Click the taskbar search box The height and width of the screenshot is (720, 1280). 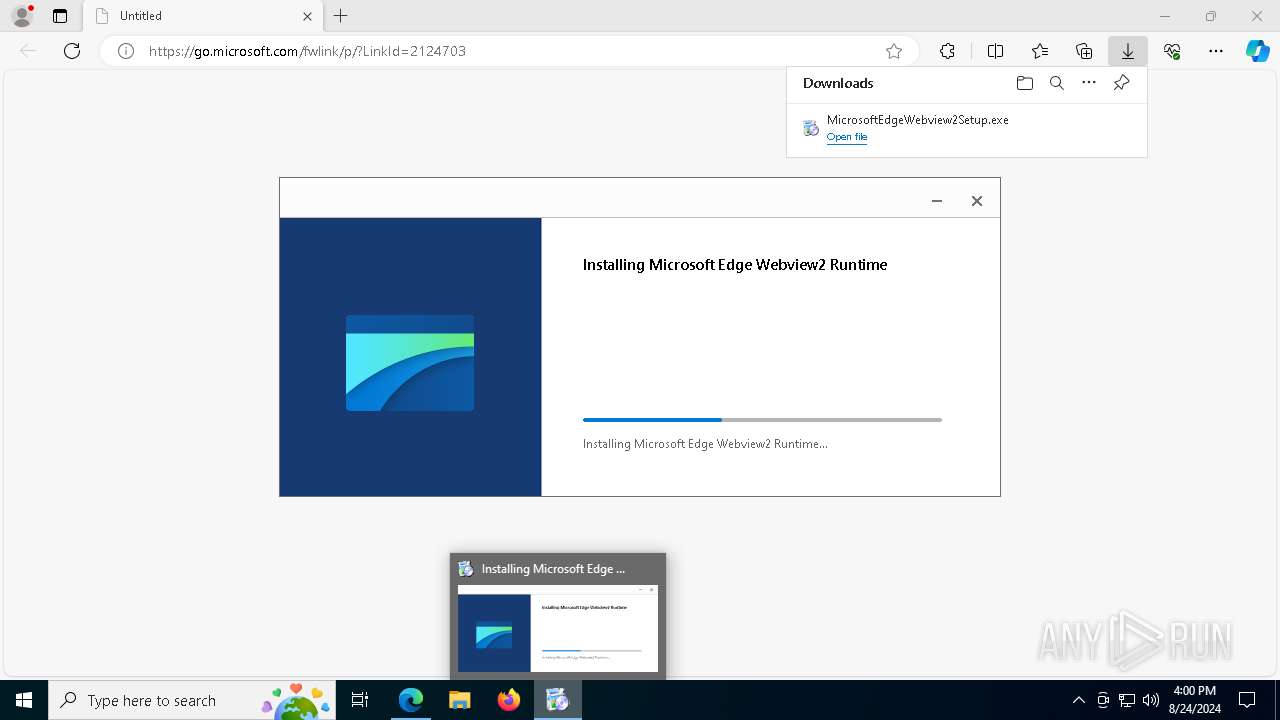[x=193, y=700]
